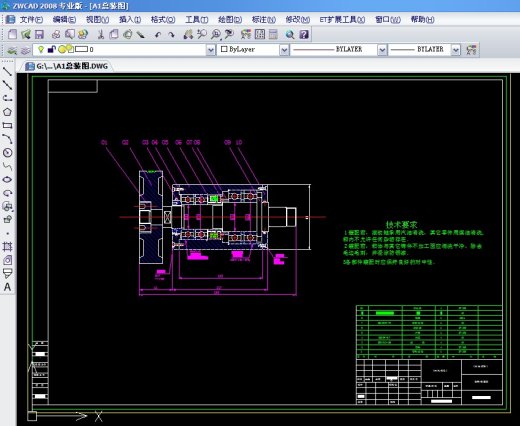The width and height of the screenshot is (520, 426).
Task: Select the Hatch tool icon
Action: pos(7,247)
